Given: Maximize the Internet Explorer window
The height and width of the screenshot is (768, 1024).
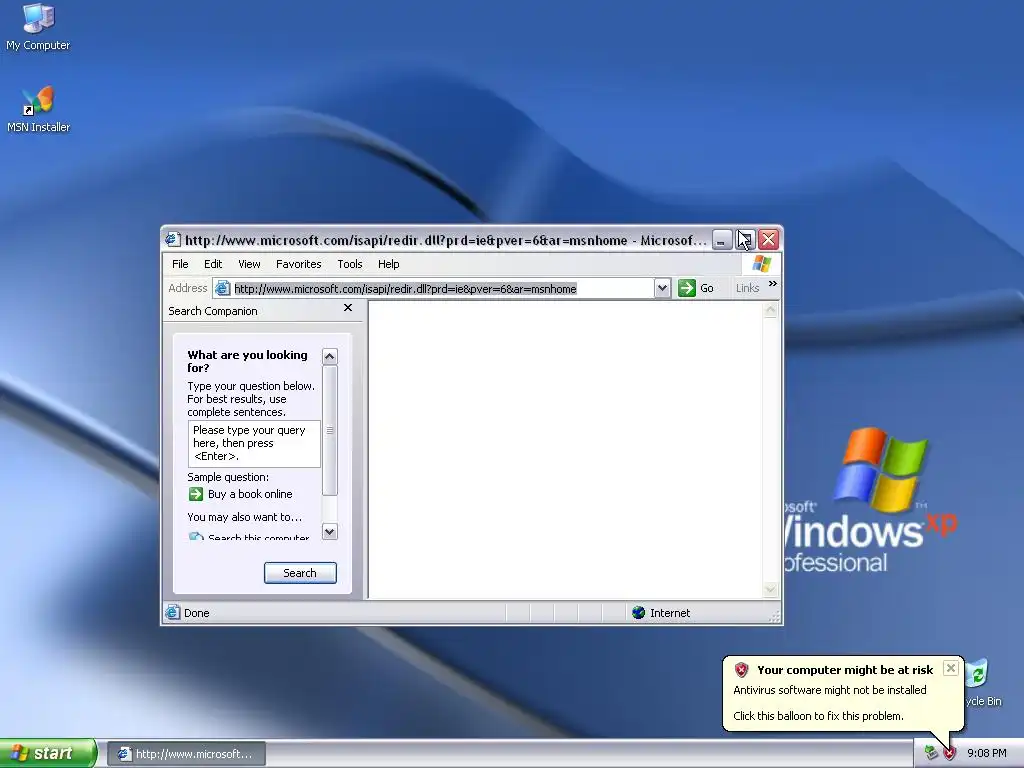Looking at the screenshot, I should coord(745,240).
